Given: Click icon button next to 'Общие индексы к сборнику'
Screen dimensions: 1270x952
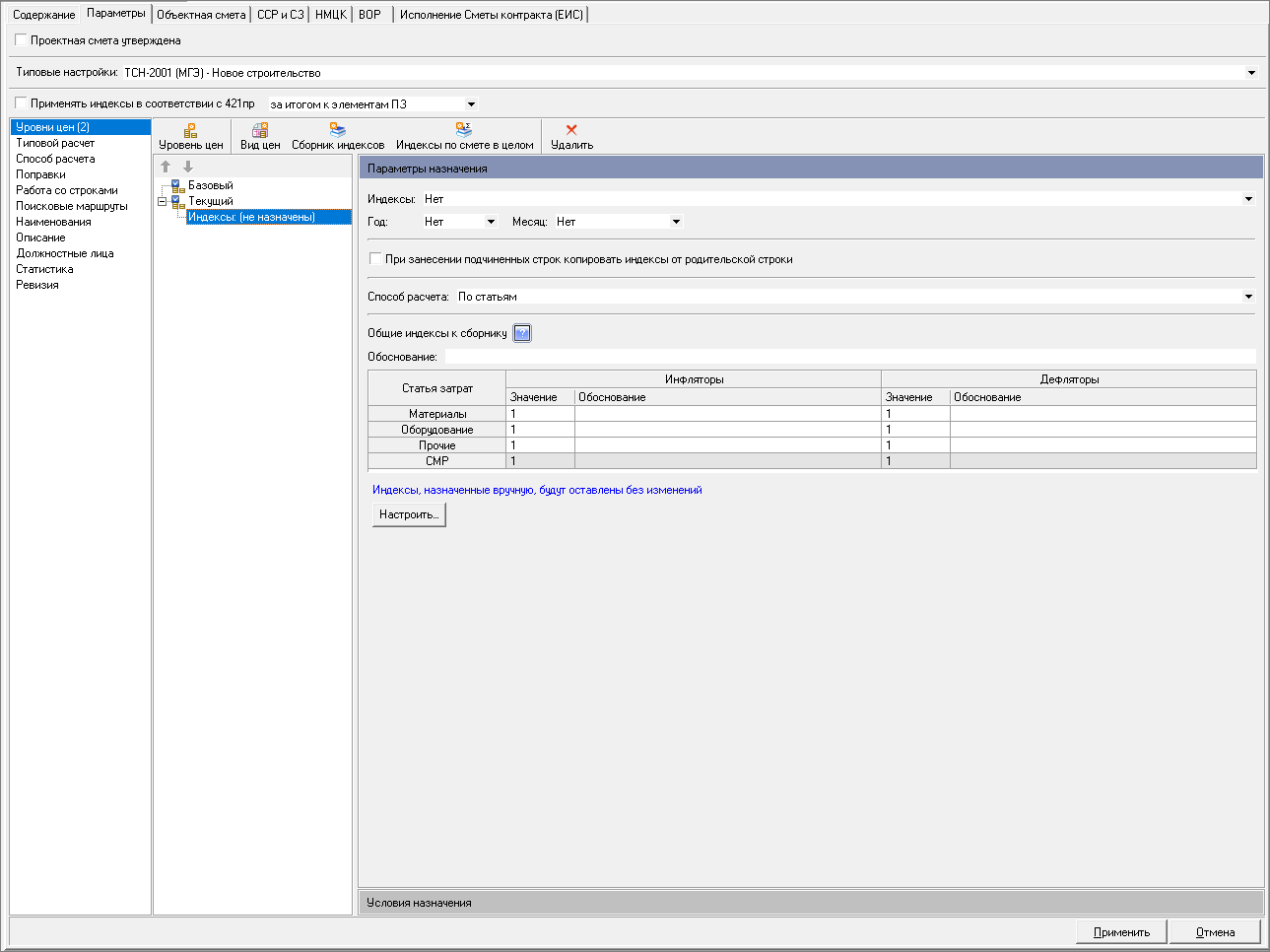Looking at the screenshot, I should pyautogui.click(x=522, y=333).
